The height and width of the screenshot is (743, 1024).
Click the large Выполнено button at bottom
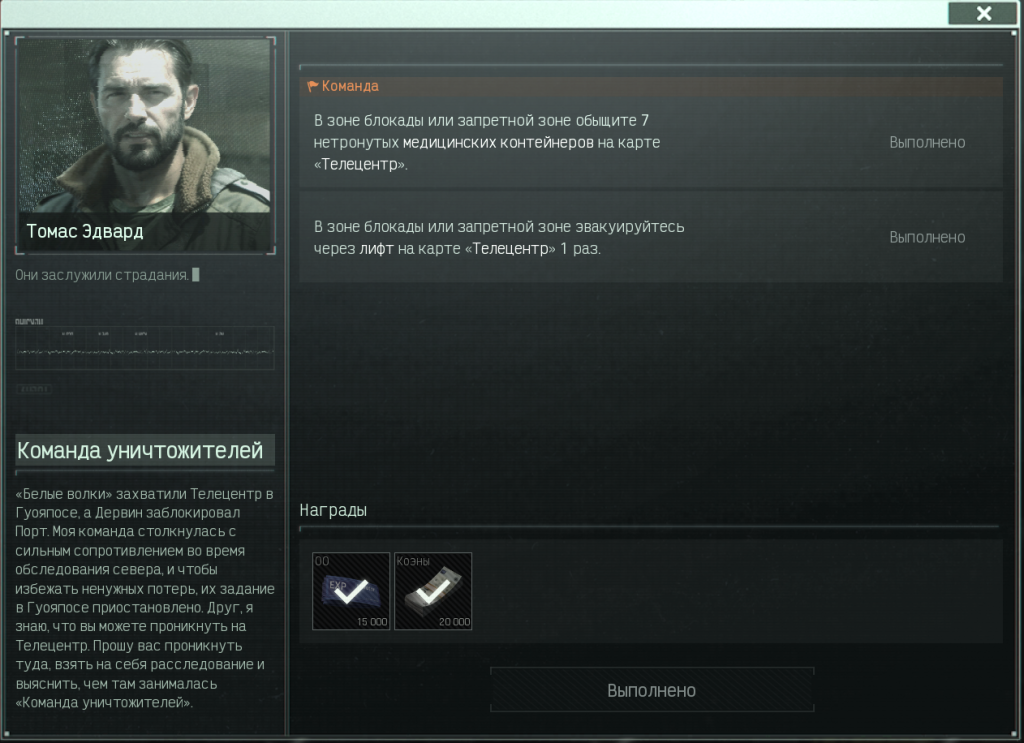point(652,690)
